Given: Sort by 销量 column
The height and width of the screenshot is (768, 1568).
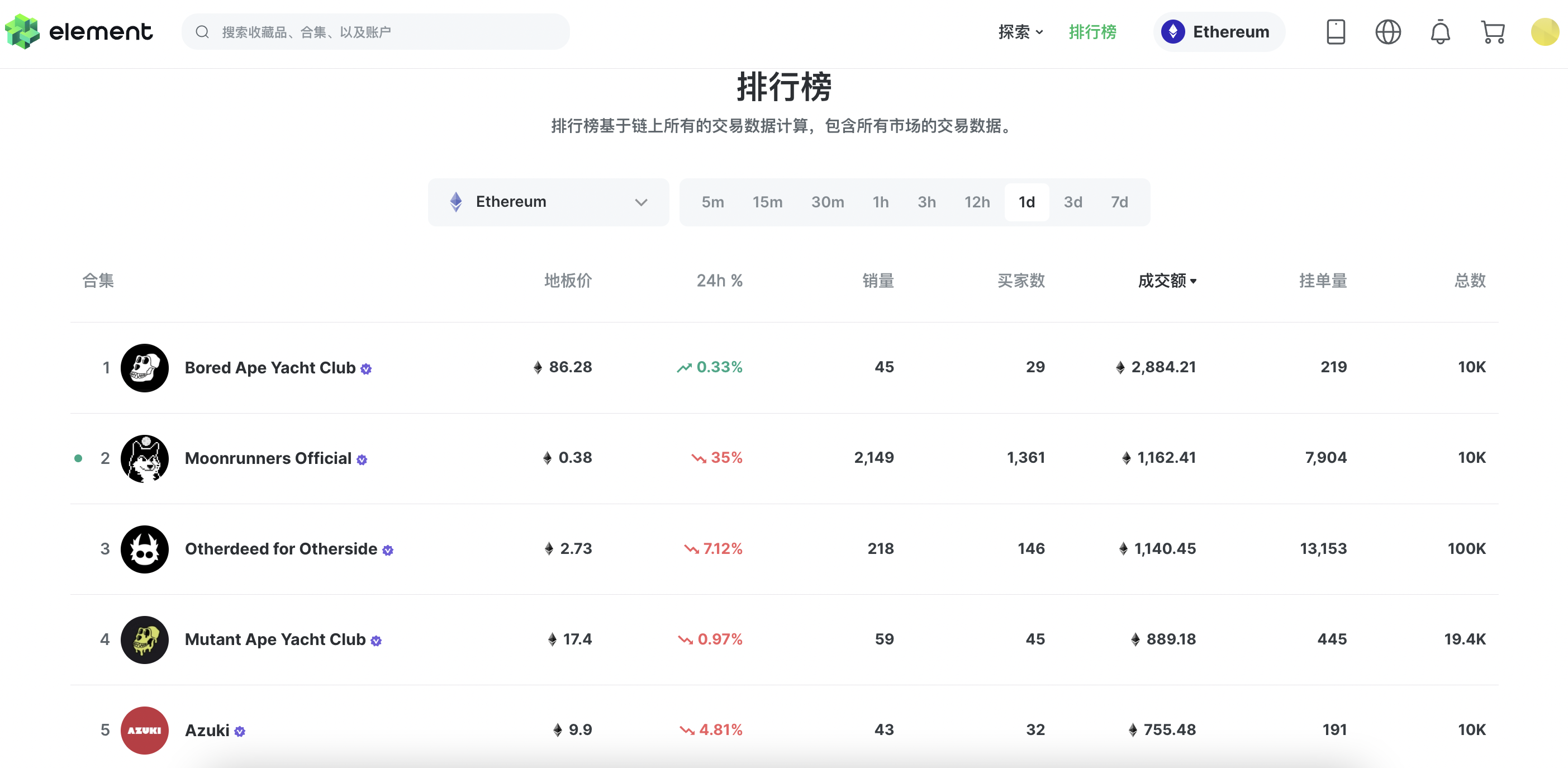Looking at the screenshot, I should 878,281.
